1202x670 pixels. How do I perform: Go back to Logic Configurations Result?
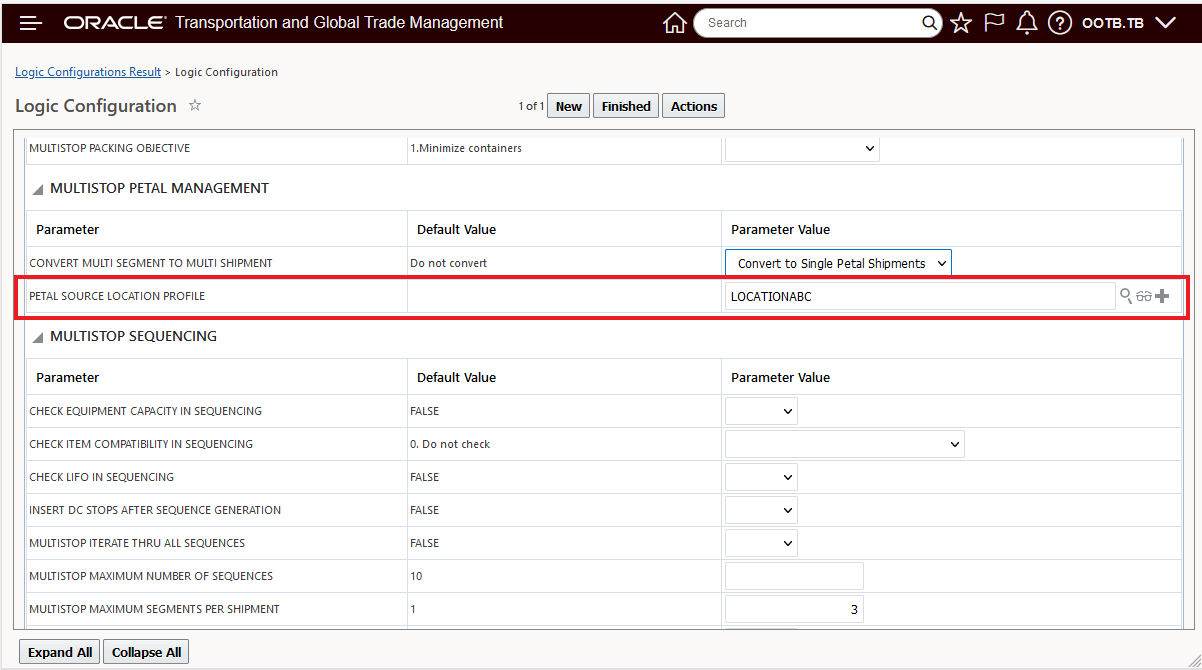click(88, 72)
